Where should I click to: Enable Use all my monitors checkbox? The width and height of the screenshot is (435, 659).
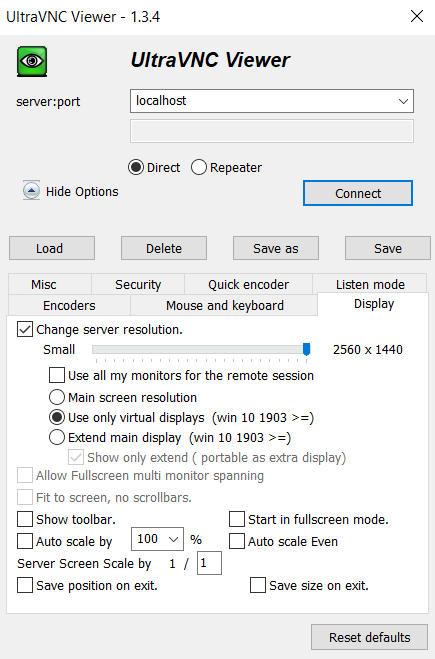[57, 375]
